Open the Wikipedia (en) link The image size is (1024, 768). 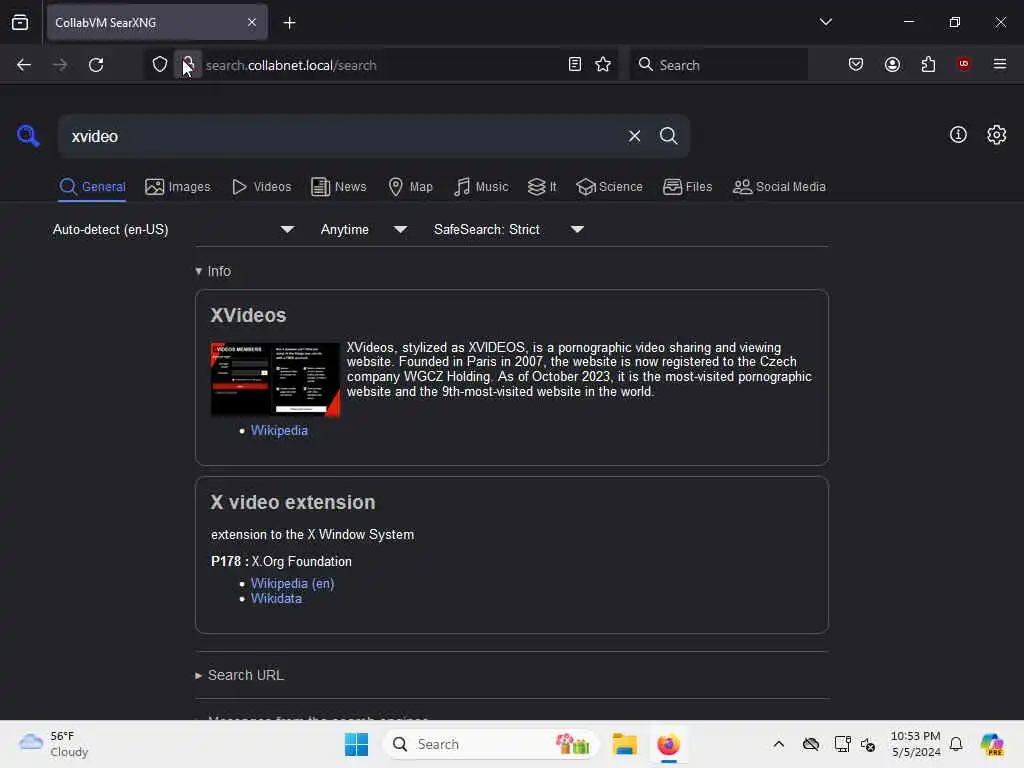[293, 583]
